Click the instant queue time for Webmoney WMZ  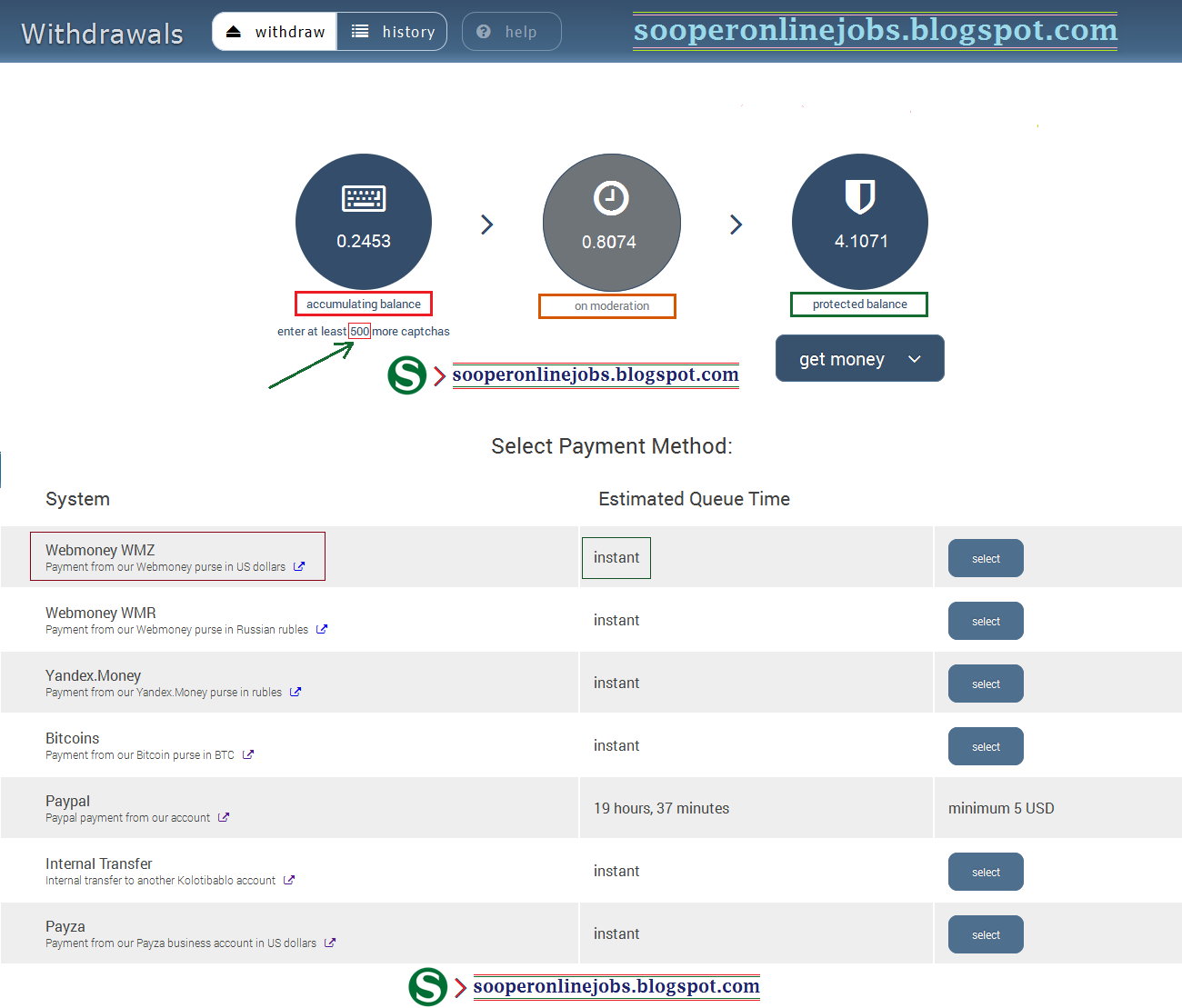[x=616, y=557]
